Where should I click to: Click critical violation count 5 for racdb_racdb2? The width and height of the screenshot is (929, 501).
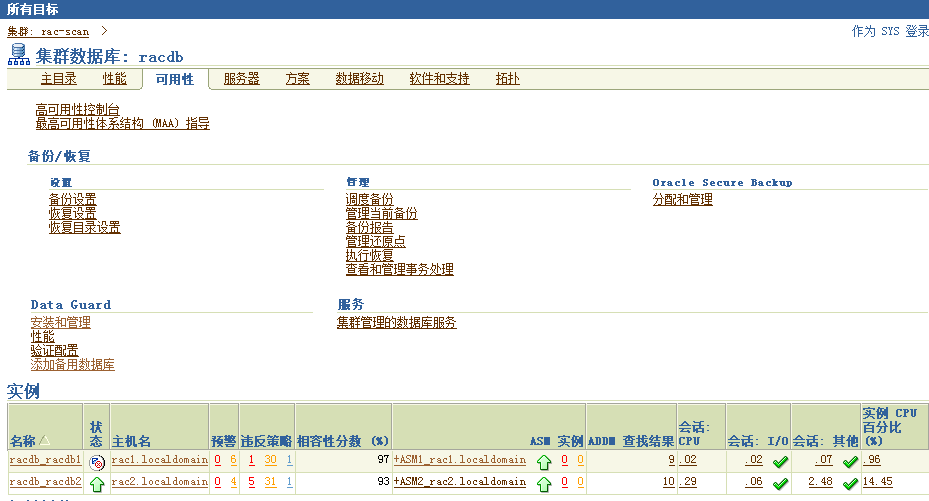pyautogui.click(x=252, y=482)
